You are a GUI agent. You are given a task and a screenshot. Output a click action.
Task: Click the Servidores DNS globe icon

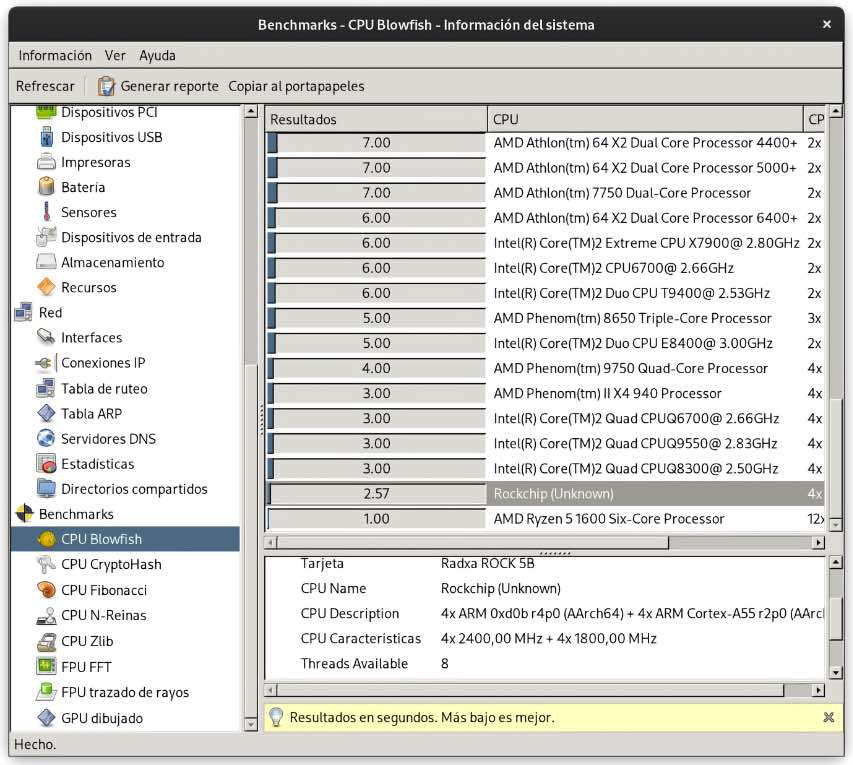pyautogui.click(x=46, y=439)
